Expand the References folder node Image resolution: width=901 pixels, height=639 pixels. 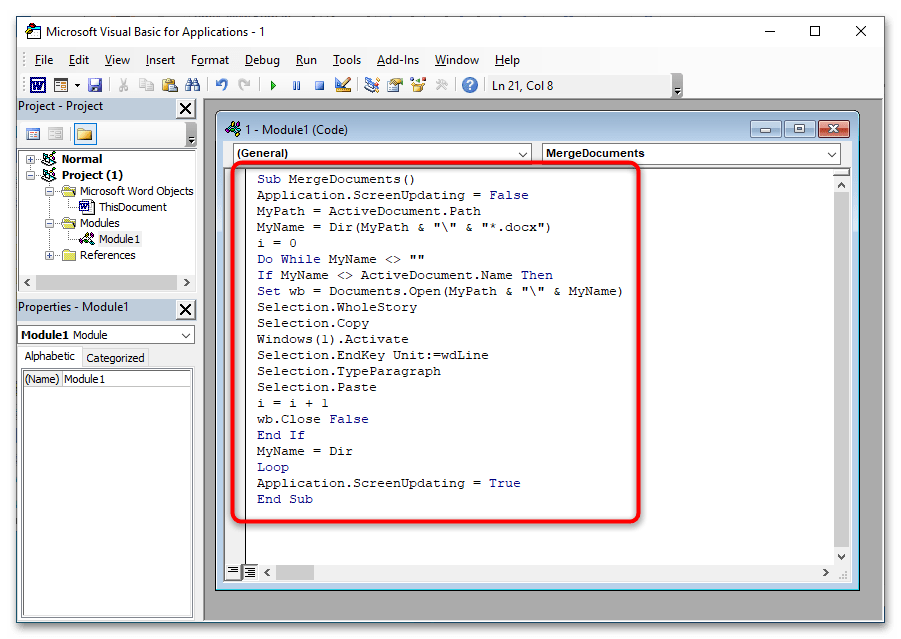[x=50, y=255]
